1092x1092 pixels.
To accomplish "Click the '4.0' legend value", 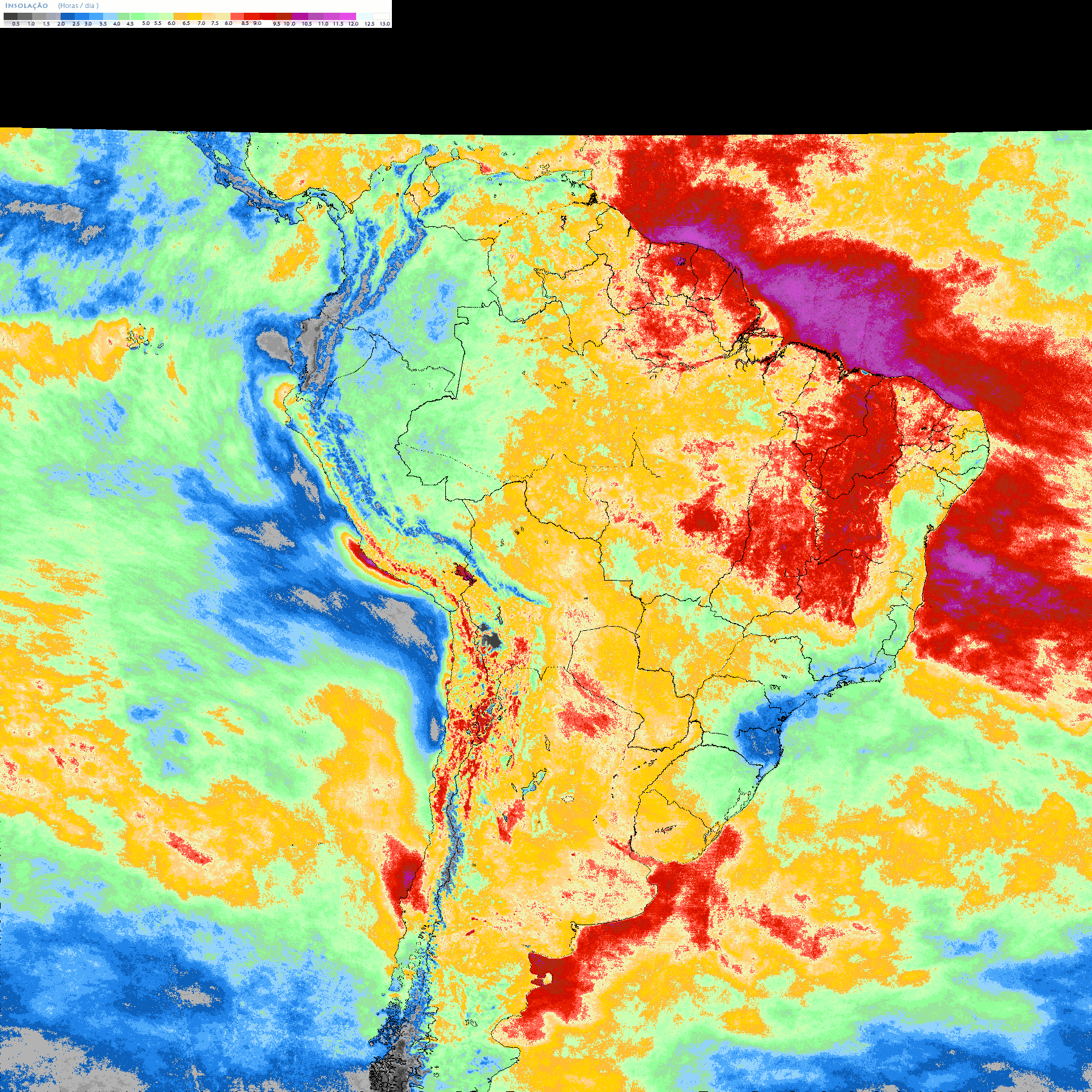I will click(x=116, y=24).
